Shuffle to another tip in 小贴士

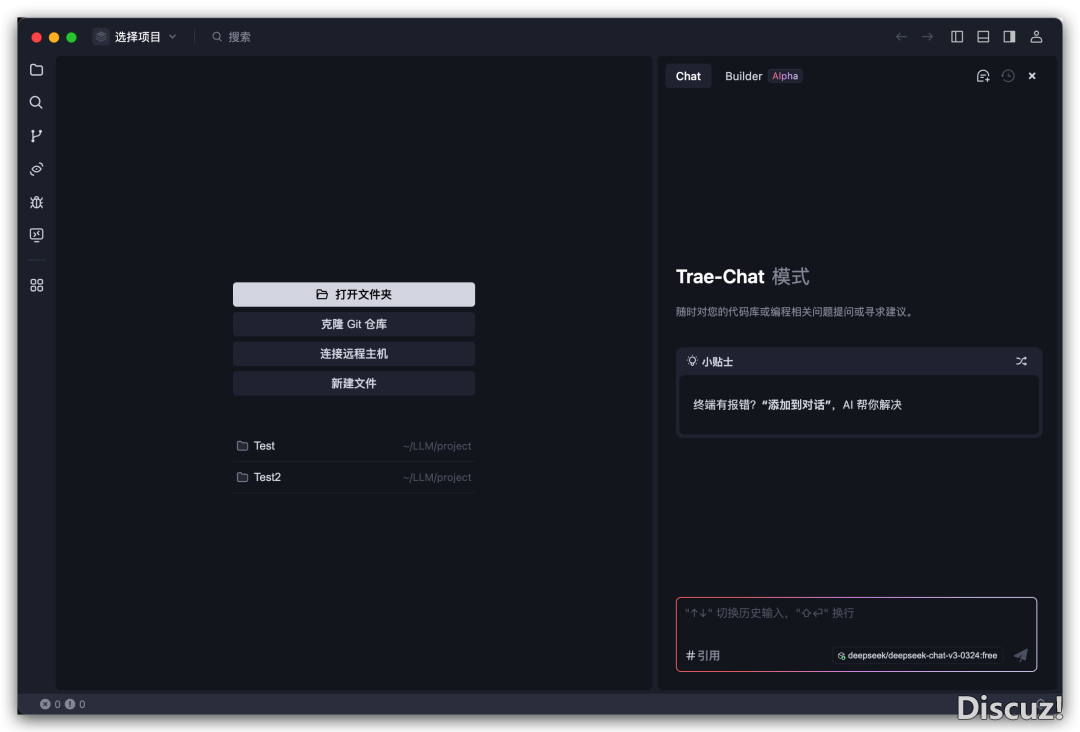pos(1021,361)
